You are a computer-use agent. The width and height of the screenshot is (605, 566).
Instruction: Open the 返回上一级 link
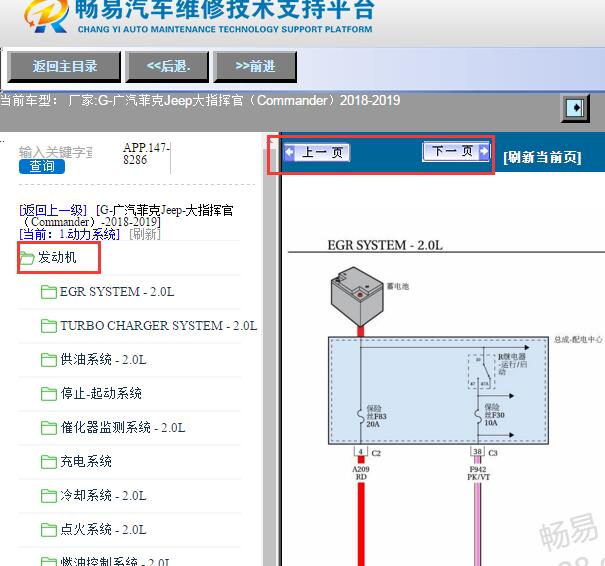point(53,210)
